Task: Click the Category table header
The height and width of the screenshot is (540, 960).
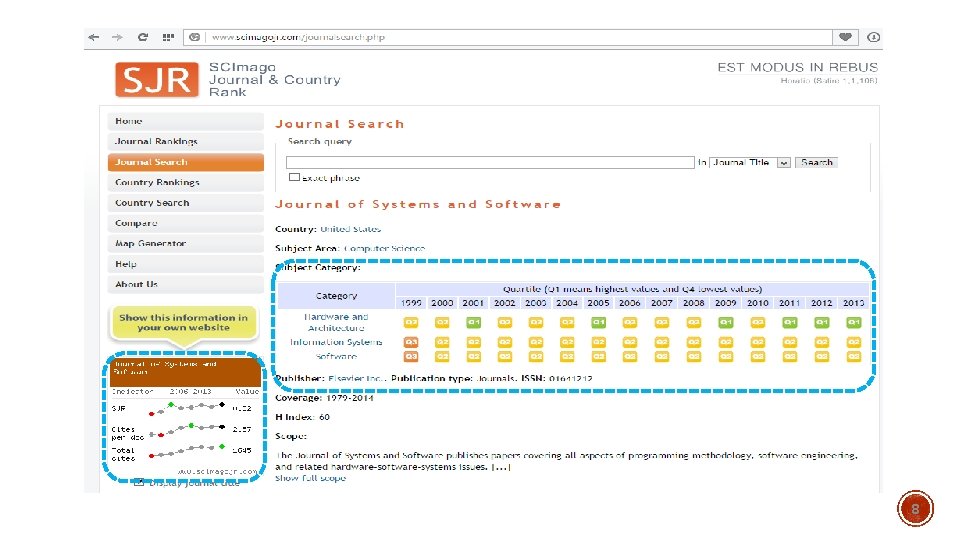Action: (x=336, y=296)
